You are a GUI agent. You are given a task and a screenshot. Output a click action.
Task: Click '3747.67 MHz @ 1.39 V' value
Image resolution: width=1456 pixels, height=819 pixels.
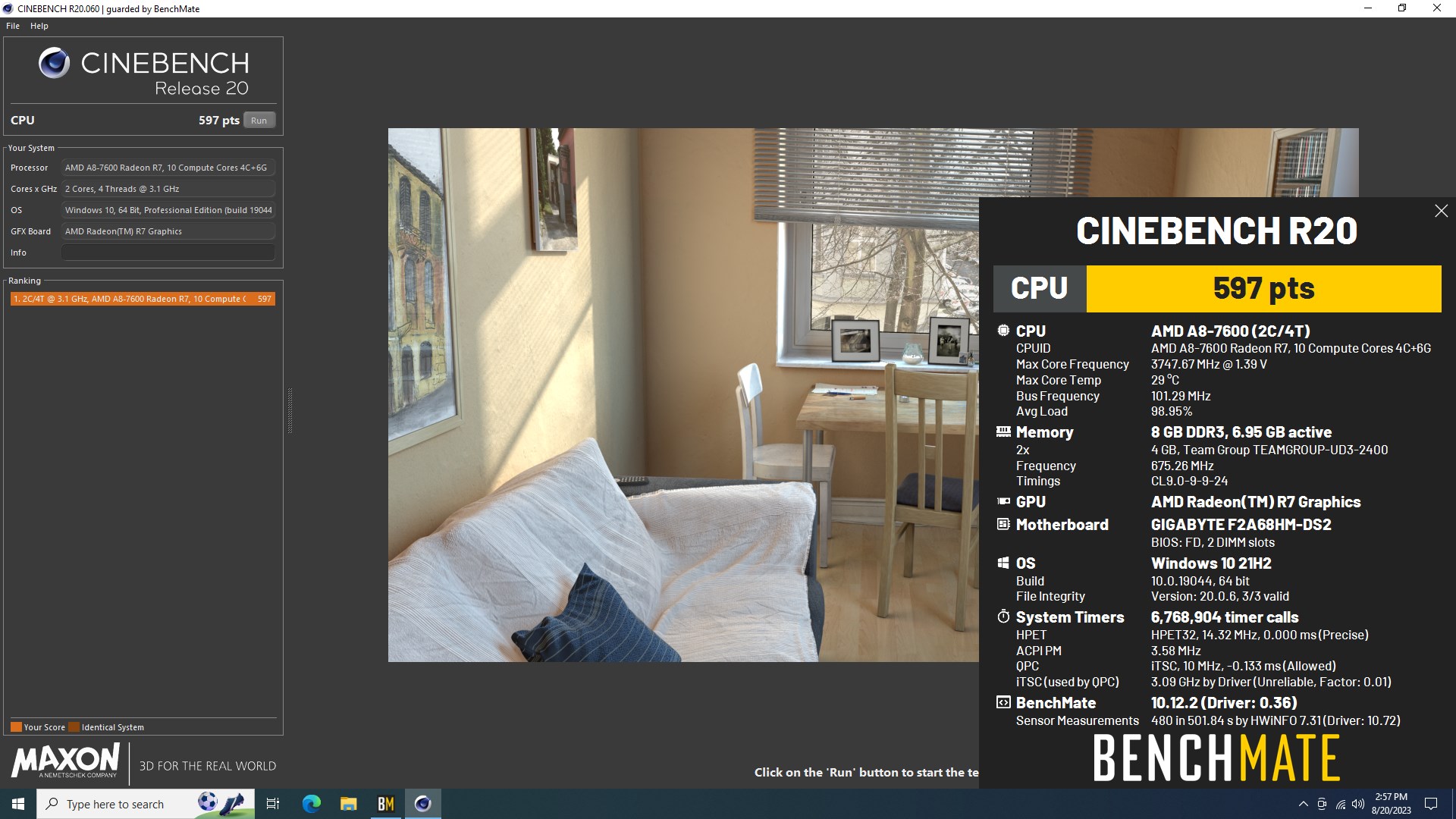coord(1209,364)
